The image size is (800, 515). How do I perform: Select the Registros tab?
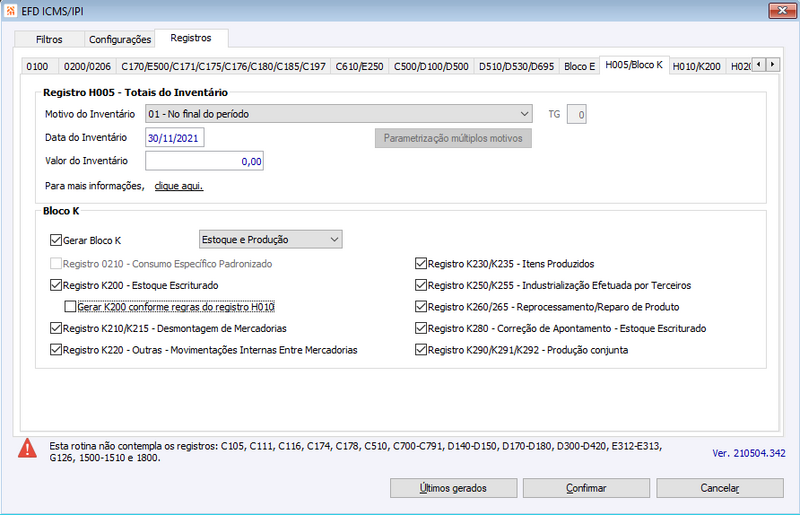click(191, 38)
